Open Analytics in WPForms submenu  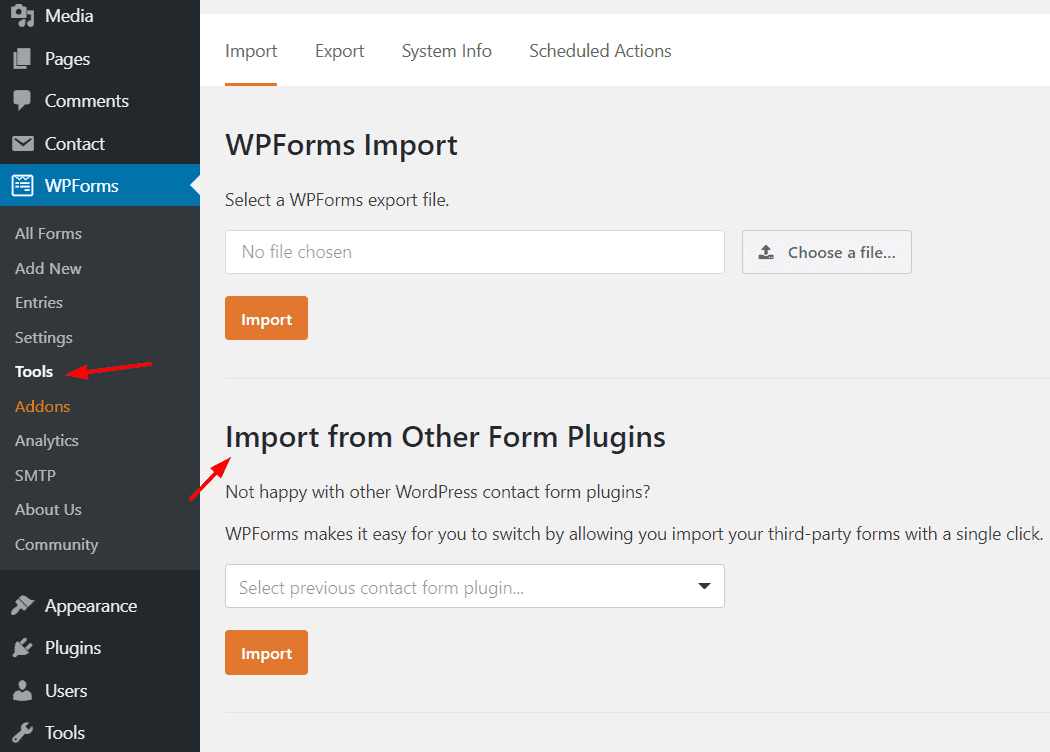(x=47, y=441)
